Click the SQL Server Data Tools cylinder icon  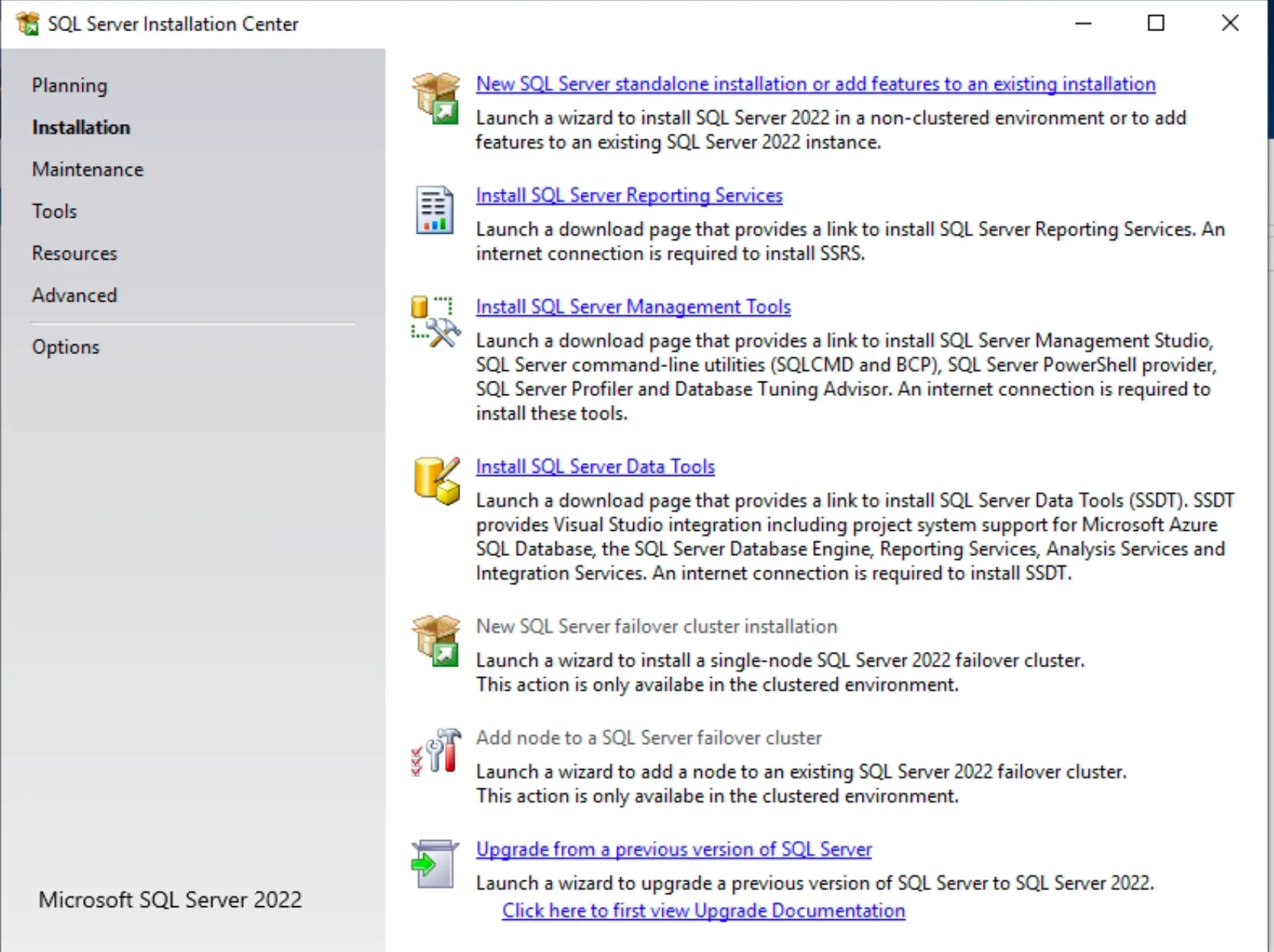(437, 481)
